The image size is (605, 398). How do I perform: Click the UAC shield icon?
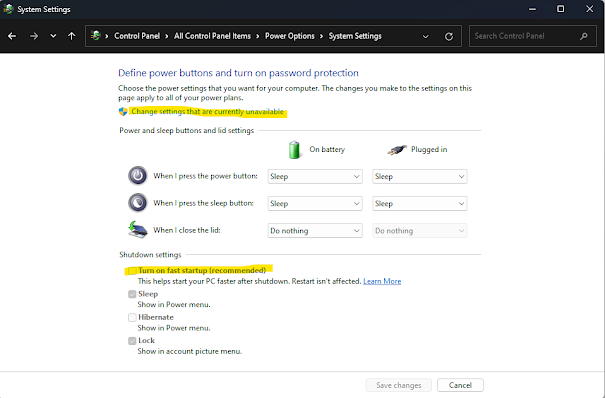123,112
